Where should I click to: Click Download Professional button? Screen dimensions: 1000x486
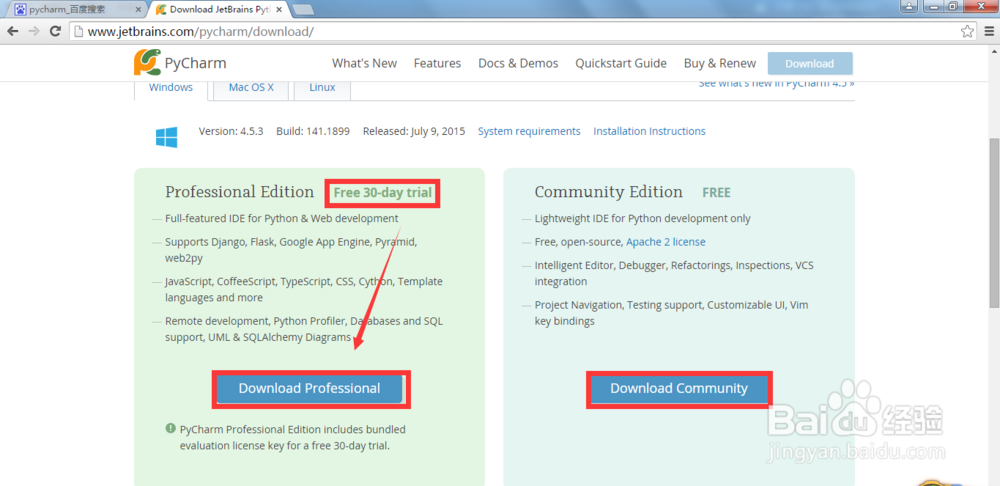[x=310, y=388]
